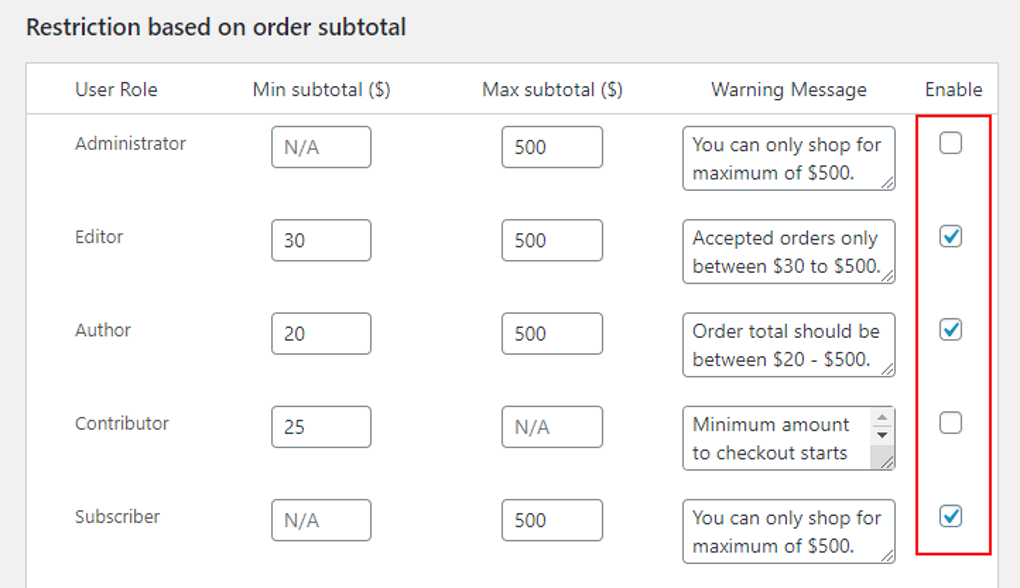Click the Subscriber Min subtotal N/A field
Image resolution: width=1020 pixels, height=588 pixels.
click(x=320, y=520)
